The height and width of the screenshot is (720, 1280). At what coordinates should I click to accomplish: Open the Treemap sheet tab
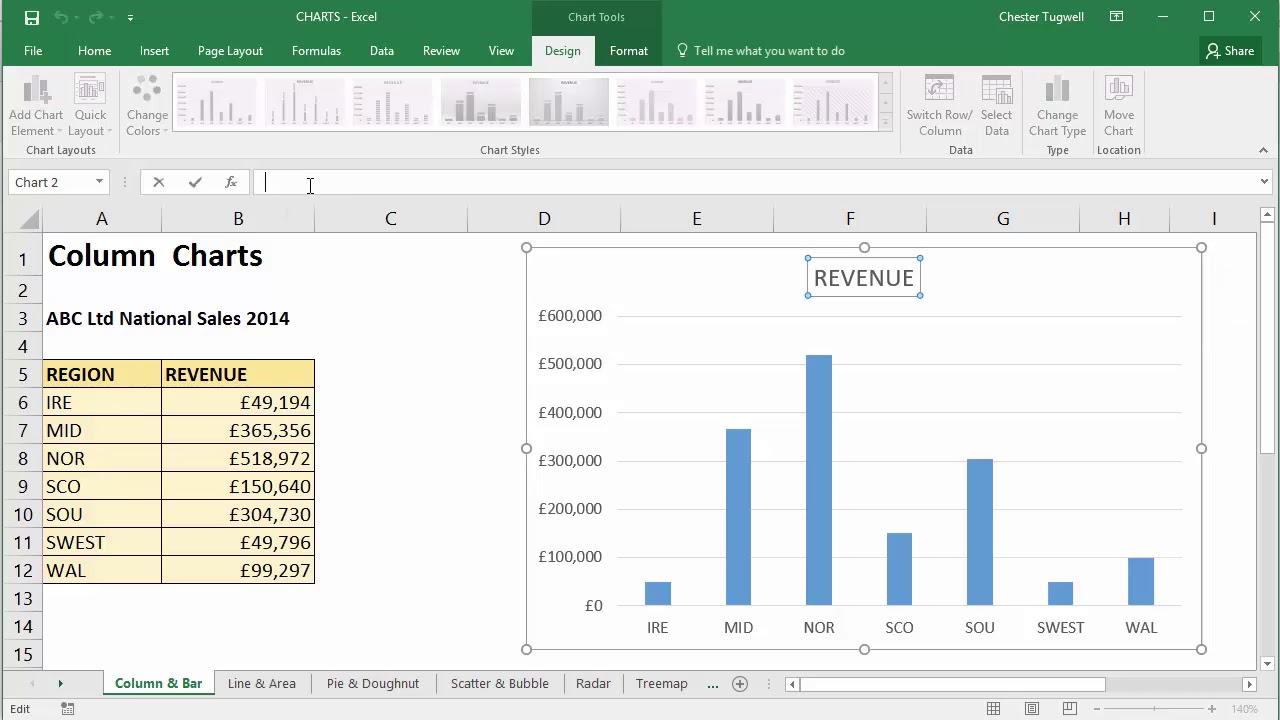662,683
